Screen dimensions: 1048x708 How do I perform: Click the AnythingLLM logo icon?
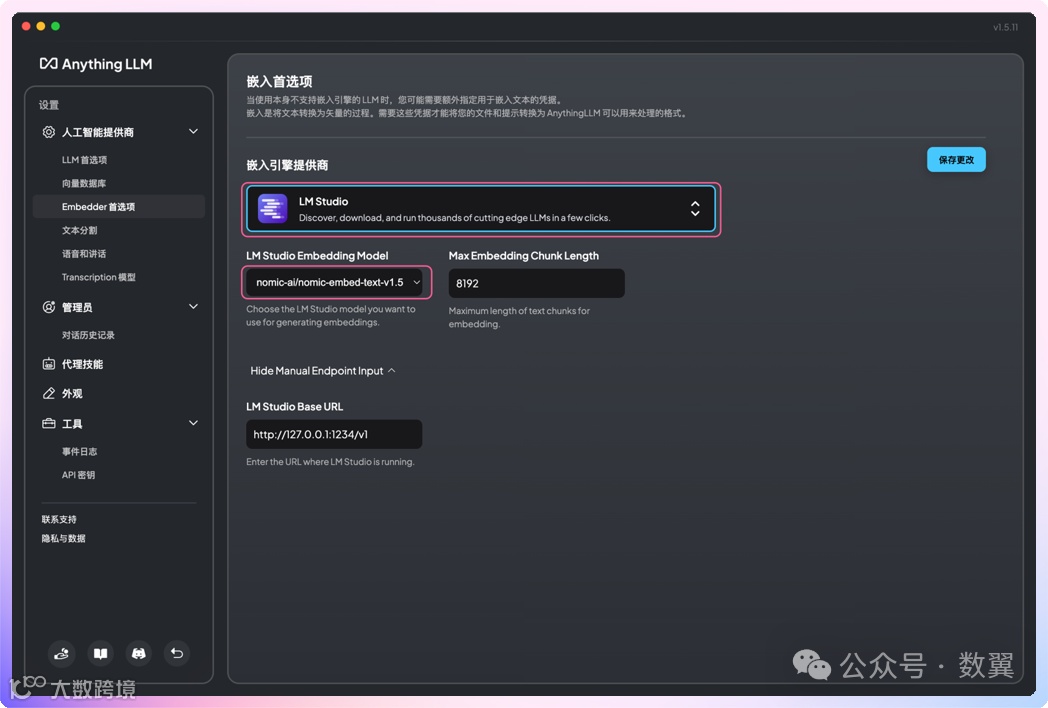click(x=48, y=64)
